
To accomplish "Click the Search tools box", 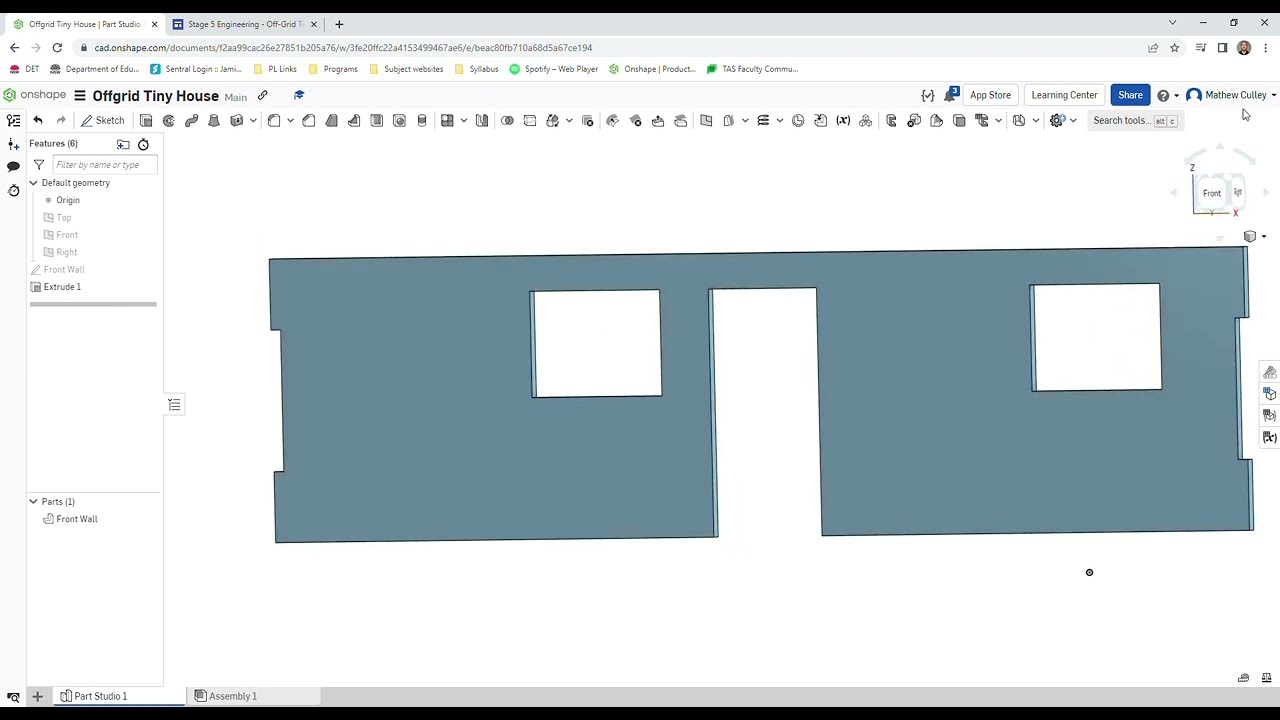I will [1136, 120].
